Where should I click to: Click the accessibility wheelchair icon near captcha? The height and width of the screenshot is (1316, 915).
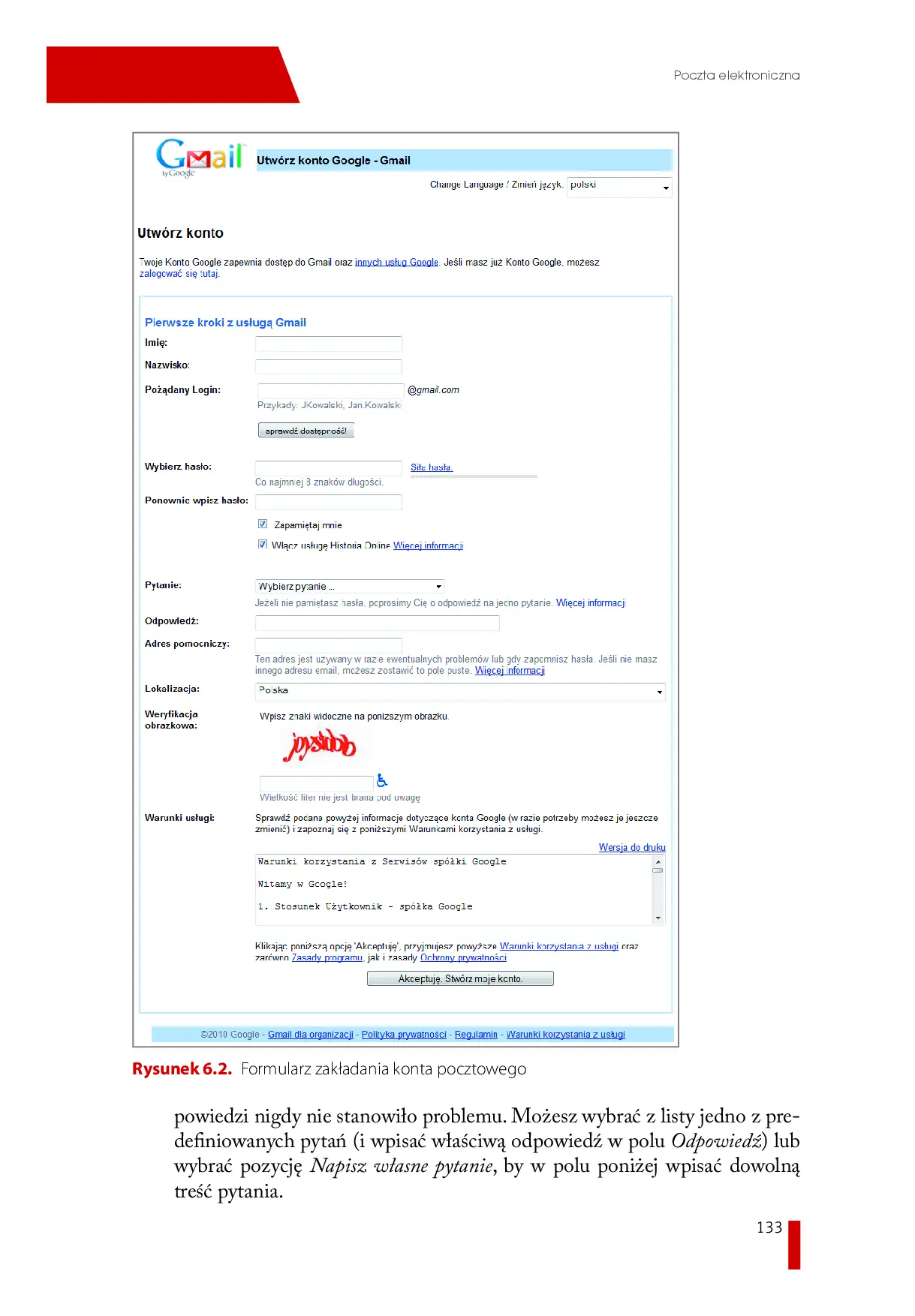[x=381, y=780]
